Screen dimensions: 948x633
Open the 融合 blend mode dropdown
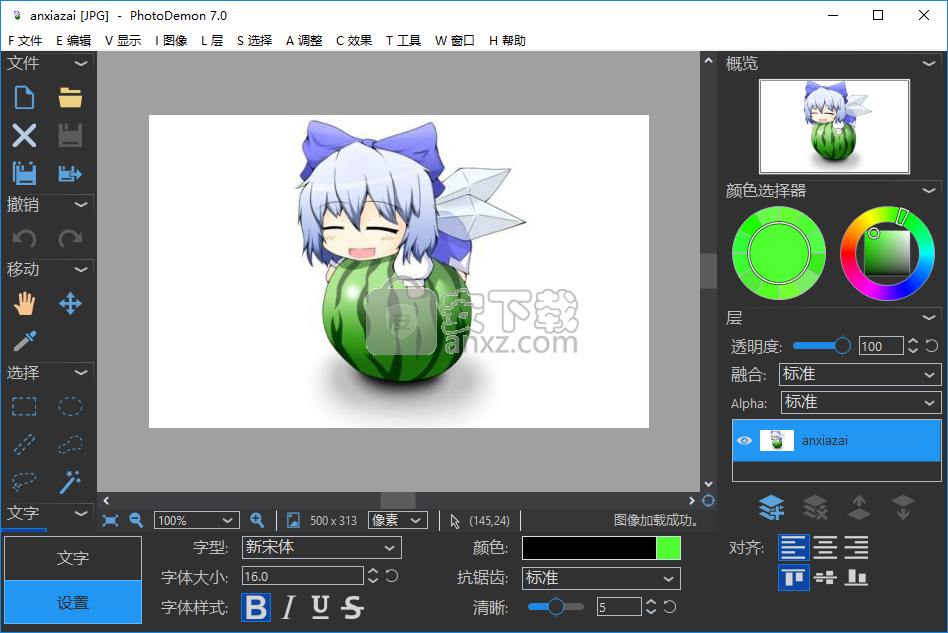point(860,374)
